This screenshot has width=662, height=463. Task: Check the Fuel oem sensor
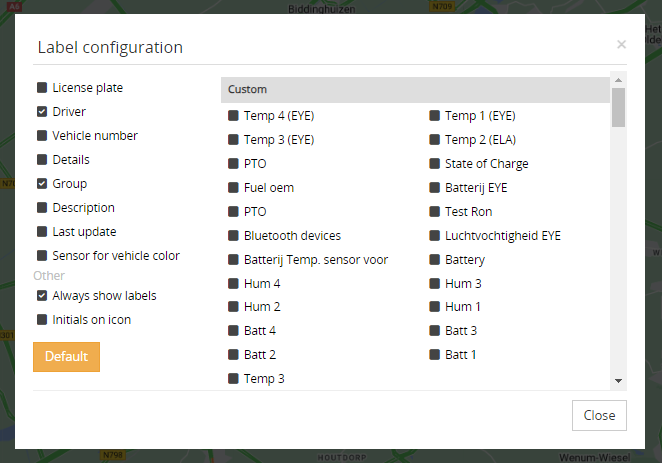coord(233,188)
